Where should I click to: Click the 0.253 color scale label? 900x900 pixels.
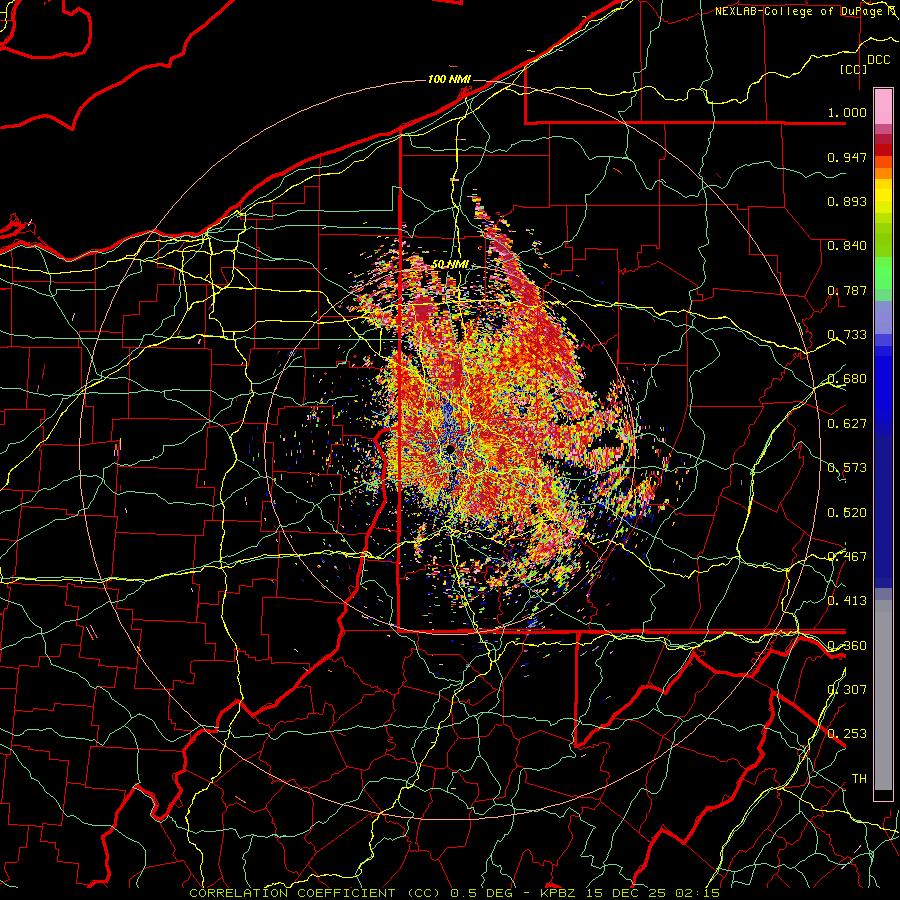[x=847, y=734]
